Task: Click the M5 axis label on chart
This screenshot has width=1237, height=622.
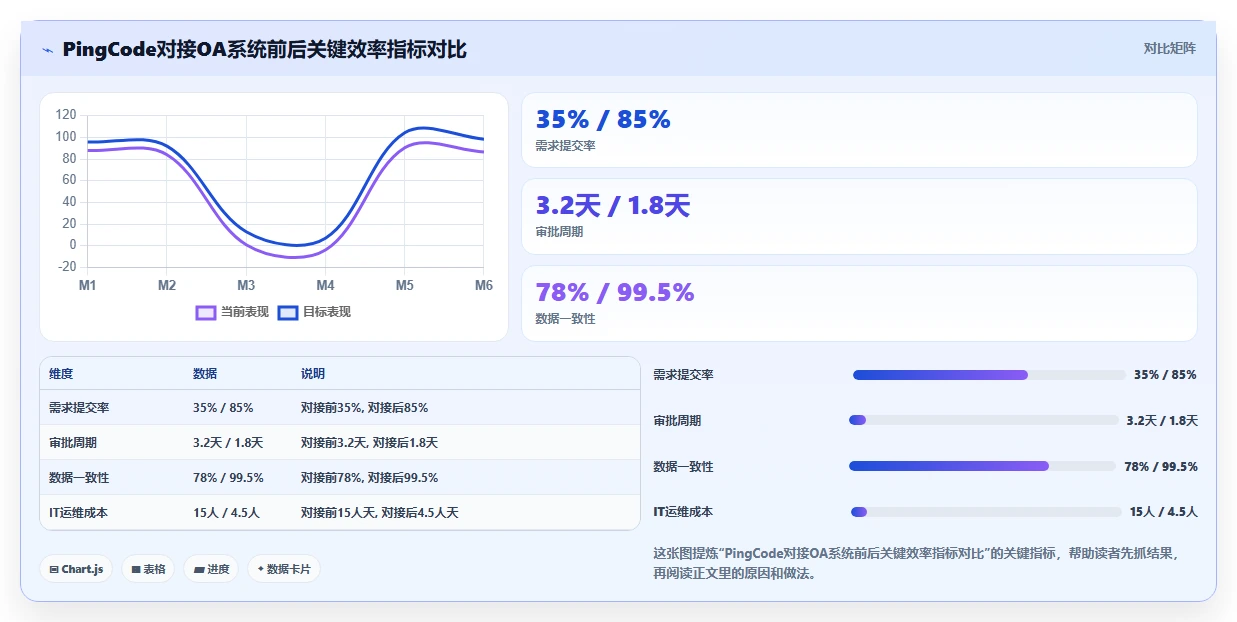Action: click(404, 285)
